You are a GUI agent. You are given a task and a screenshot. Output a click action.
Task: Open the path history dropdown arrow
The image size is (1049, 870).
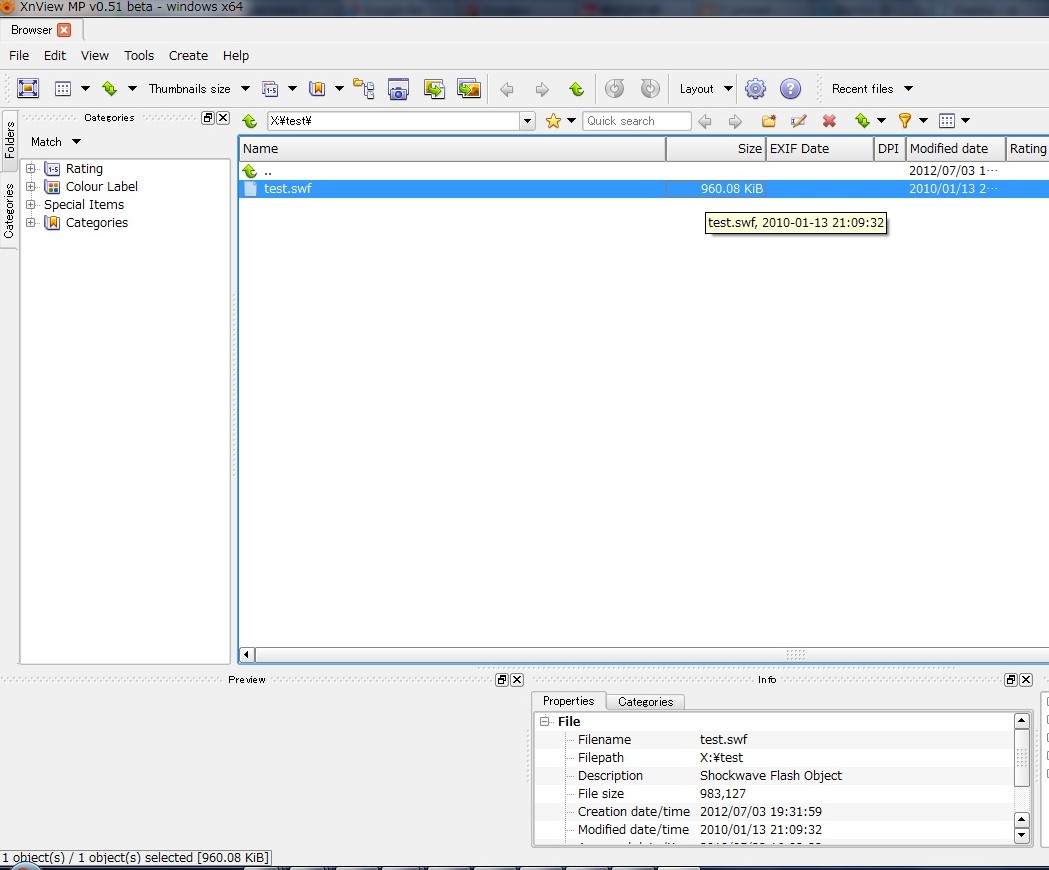coord(528,121)
